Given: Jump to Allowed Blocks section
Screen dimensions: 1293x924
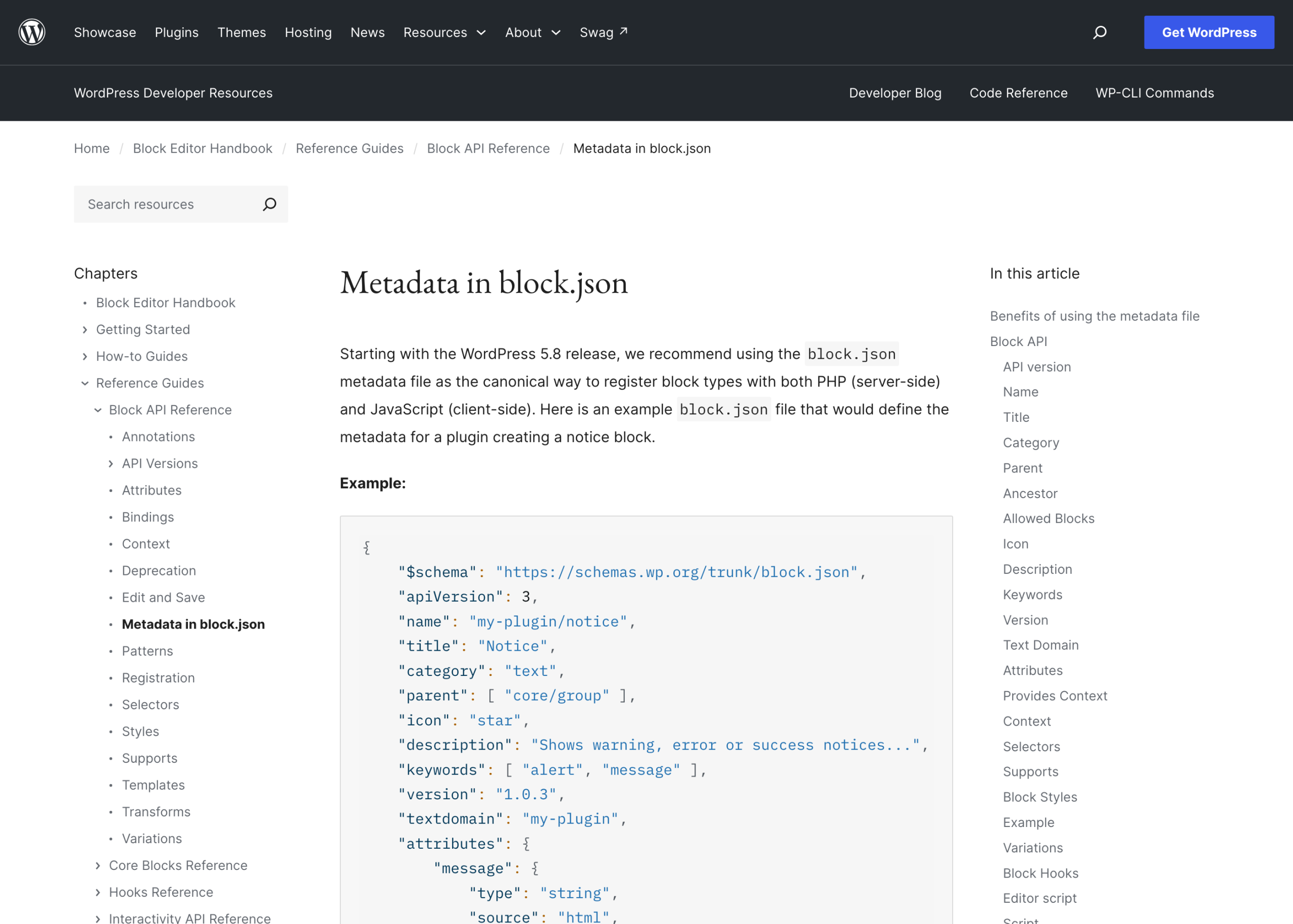Looking at the screenshot, I should (x=1049, y=519).
